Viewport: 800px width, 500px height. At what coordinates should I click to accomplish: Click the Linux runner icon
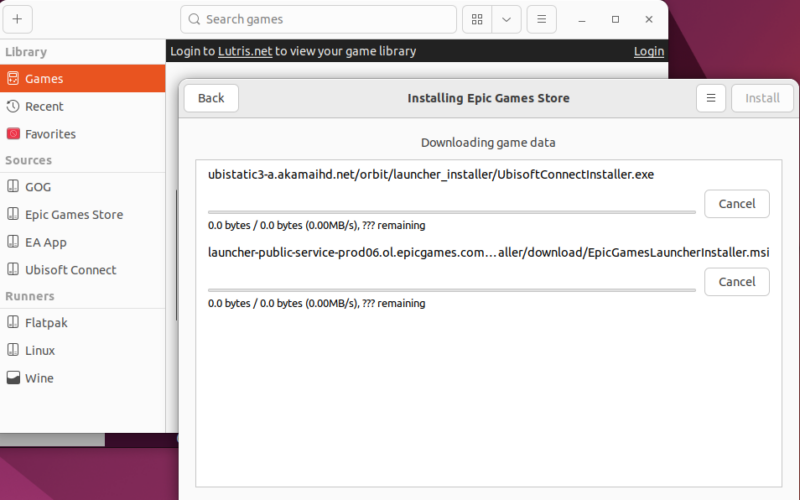point(13,349)
